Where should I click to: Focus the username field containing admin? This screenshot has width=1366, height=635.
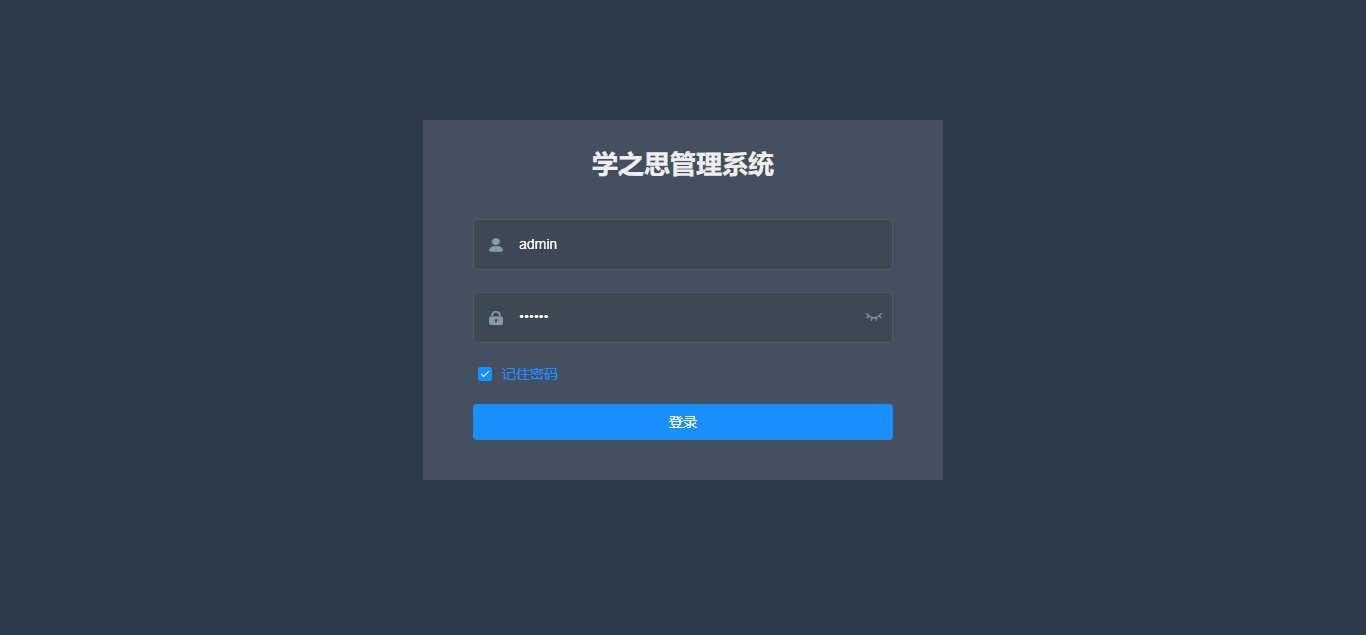683,244
